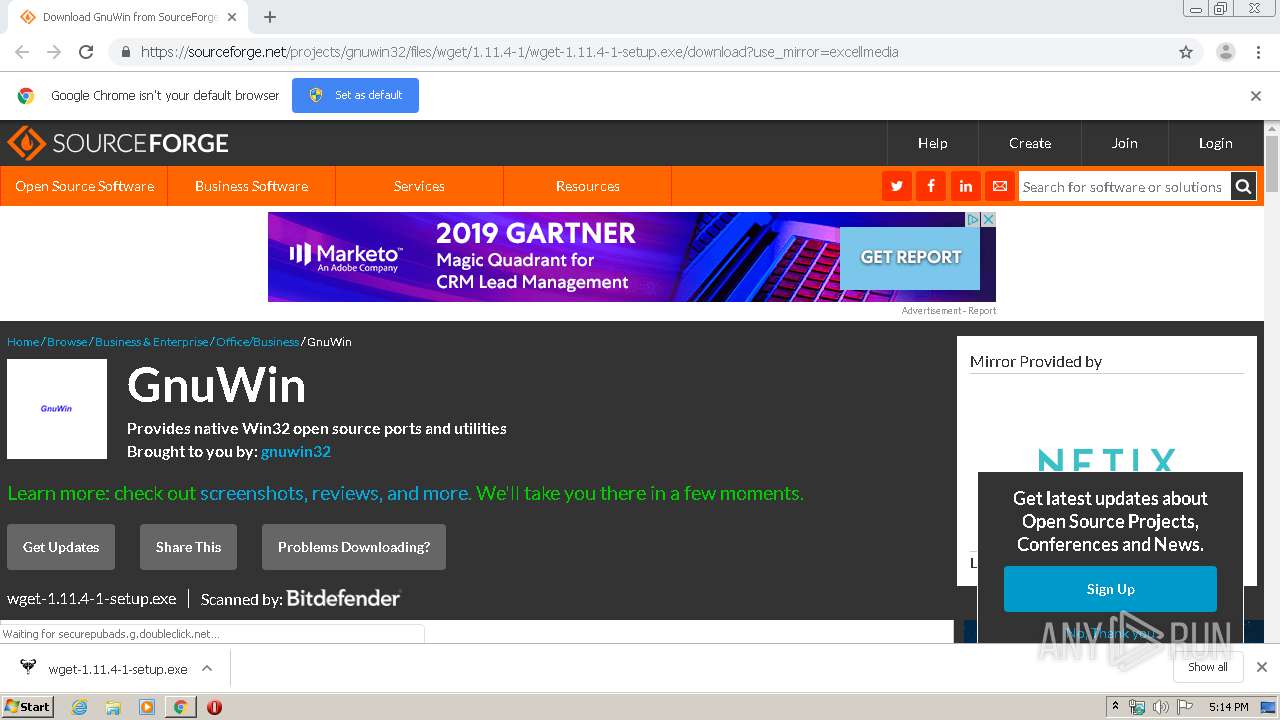Open the Services menu
The width and height of the screenshot is (1280, 720).
419,186
